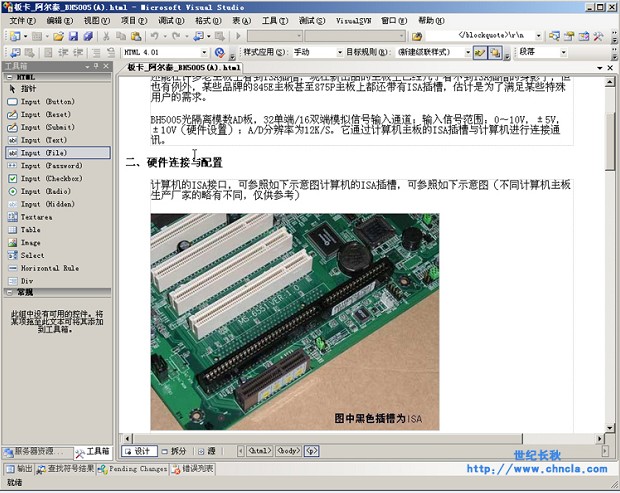Screen dimensions: 620x493
Task: Select the Pointer (指针) tool
Action: 58,89
